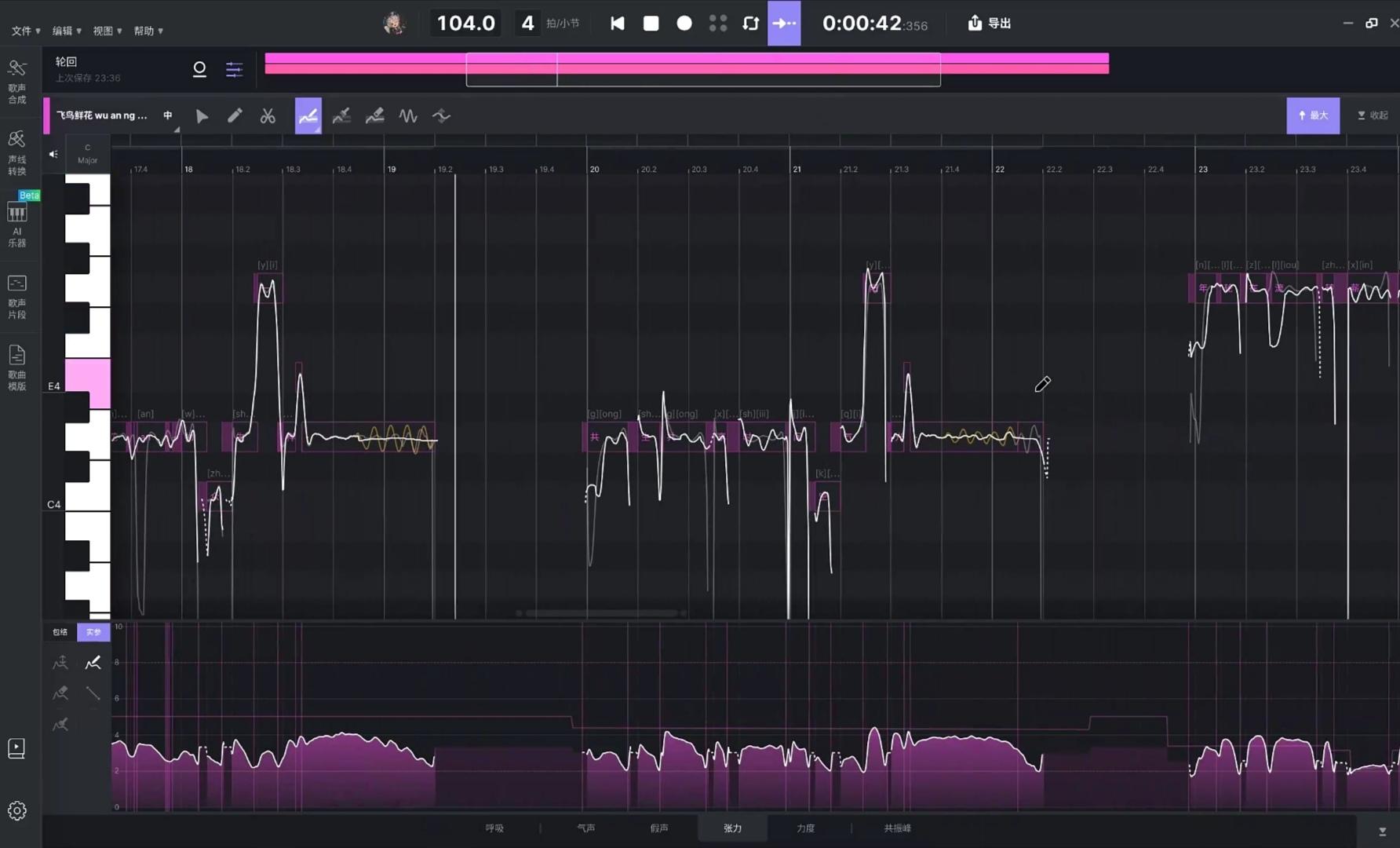Screen dimensions: 1400x848
Task: Open track mixer sliders icon
Action: [234, 69]
